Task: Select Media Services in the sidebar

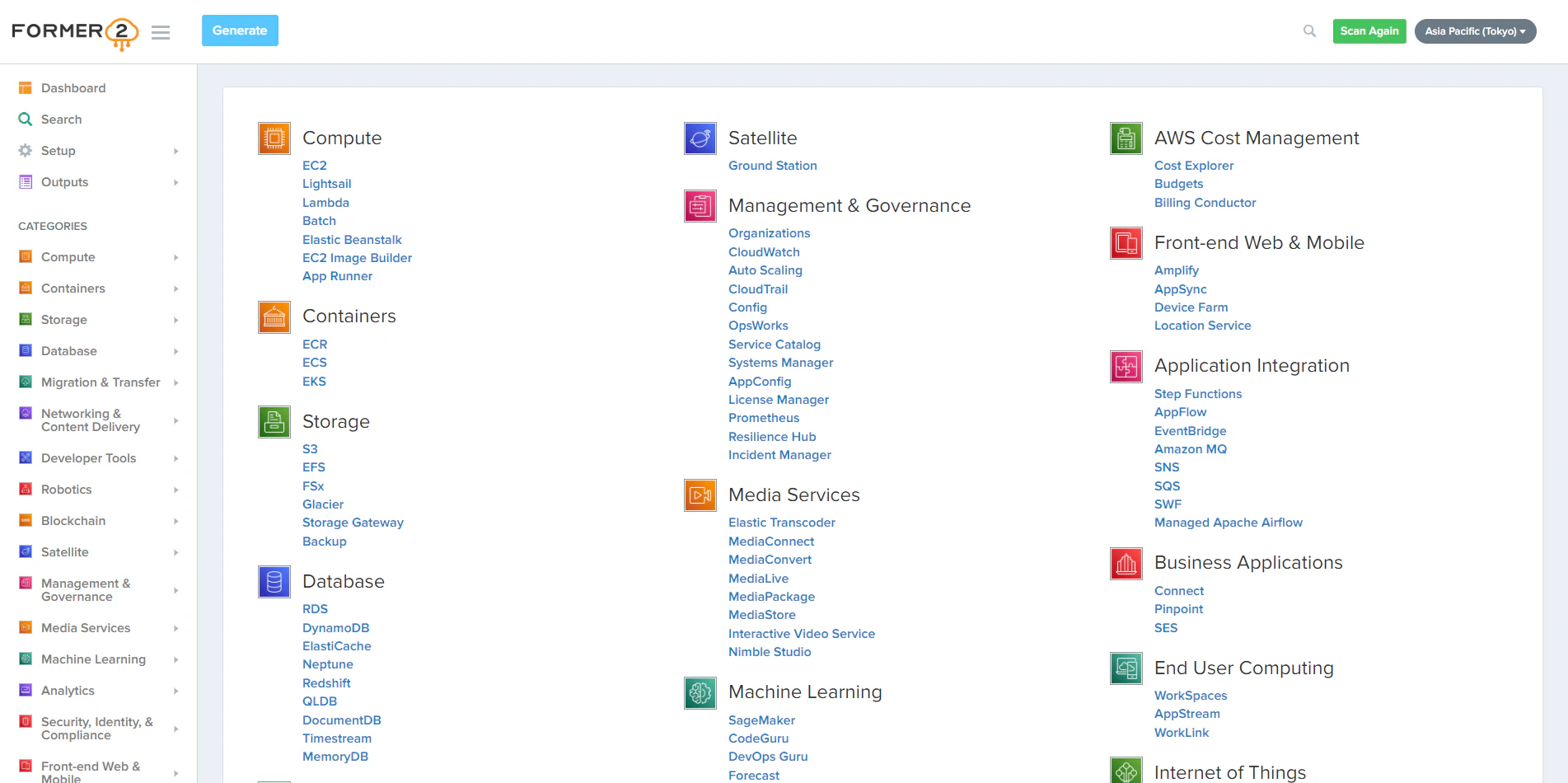Action: [x=86, y=628]
